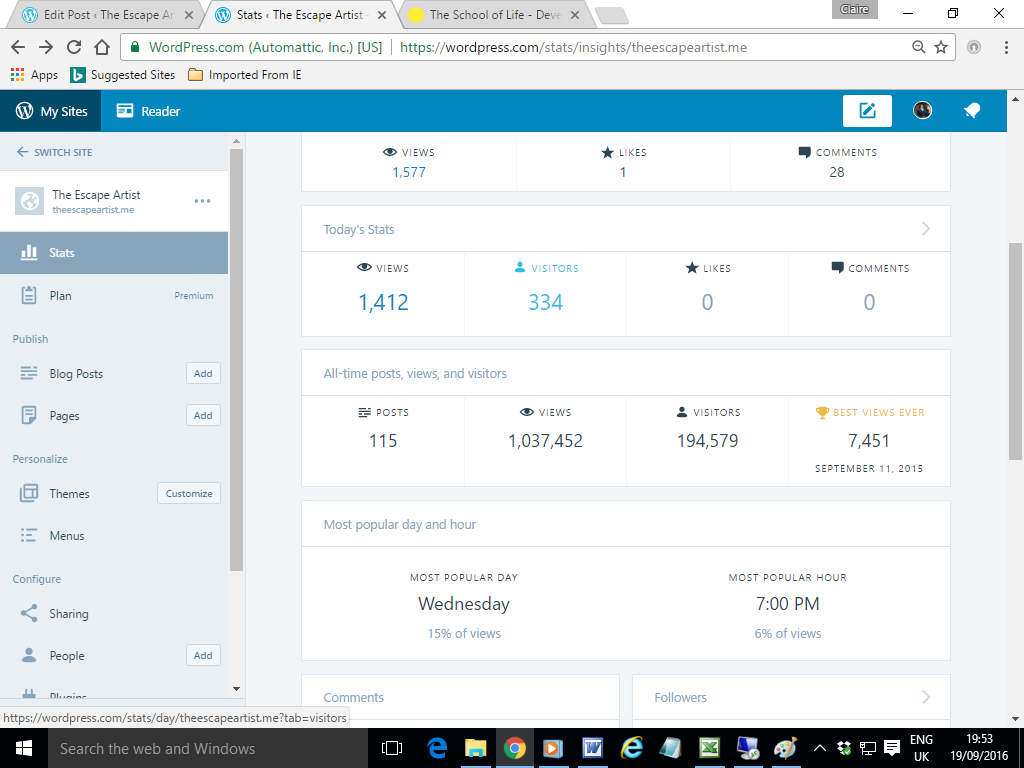This screenshot has height=768, width=1024.
Task: Switch to The School of Life tab
Action: pos(495,15)
